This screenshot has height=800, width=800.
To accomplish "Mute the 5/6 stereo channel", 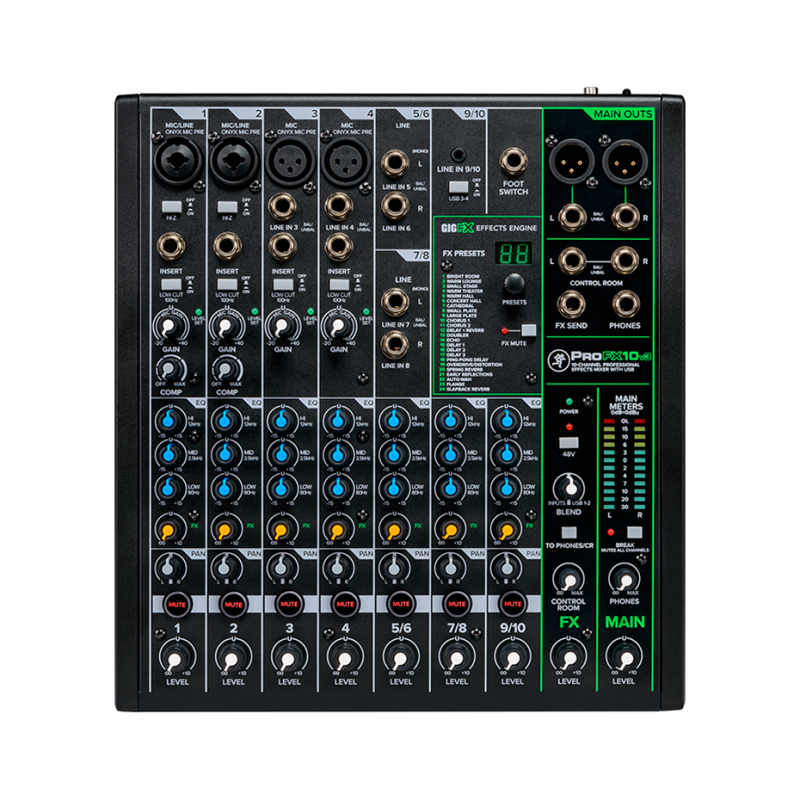I will (401, 605).
